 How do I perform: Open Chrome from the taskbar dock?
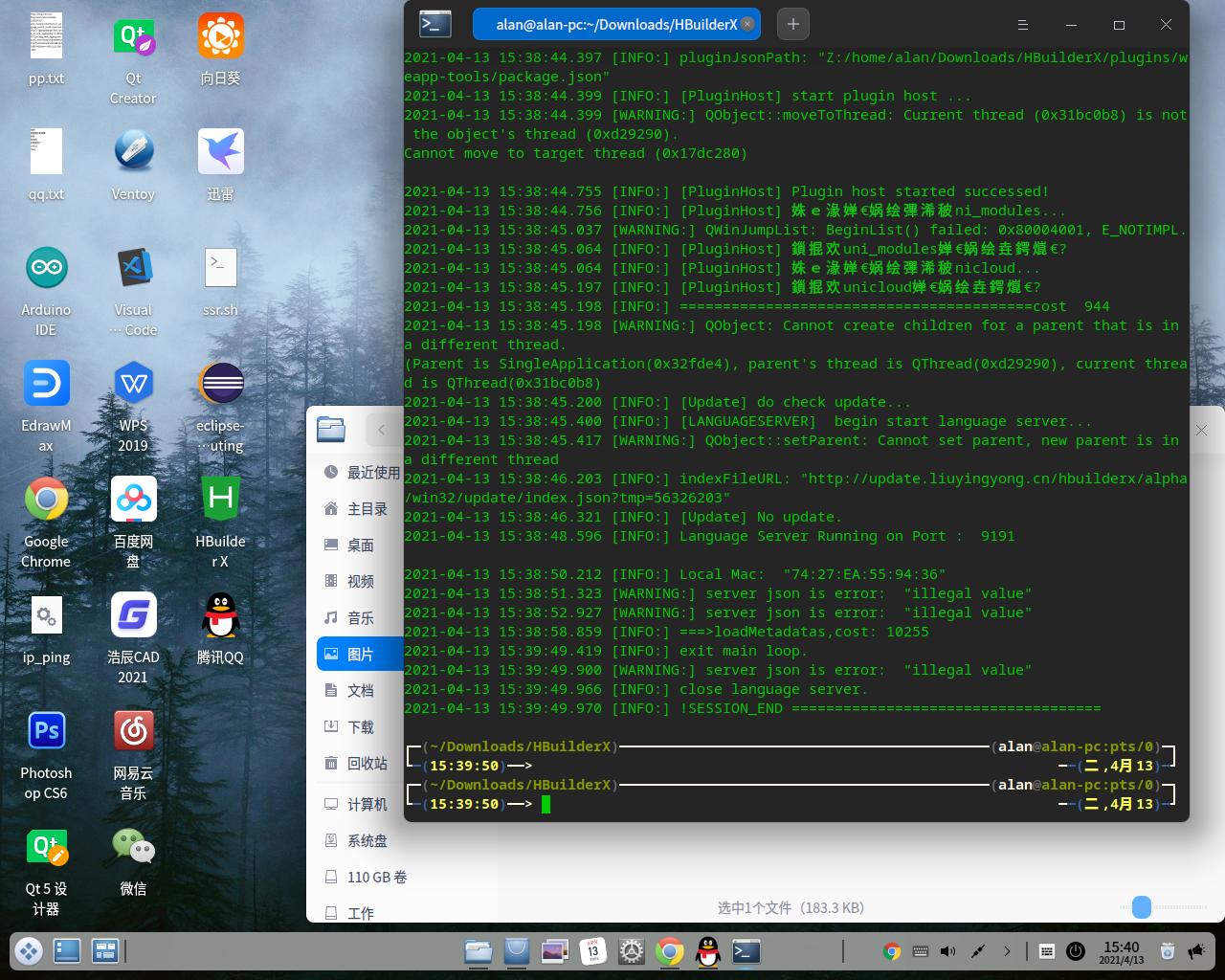670,950
